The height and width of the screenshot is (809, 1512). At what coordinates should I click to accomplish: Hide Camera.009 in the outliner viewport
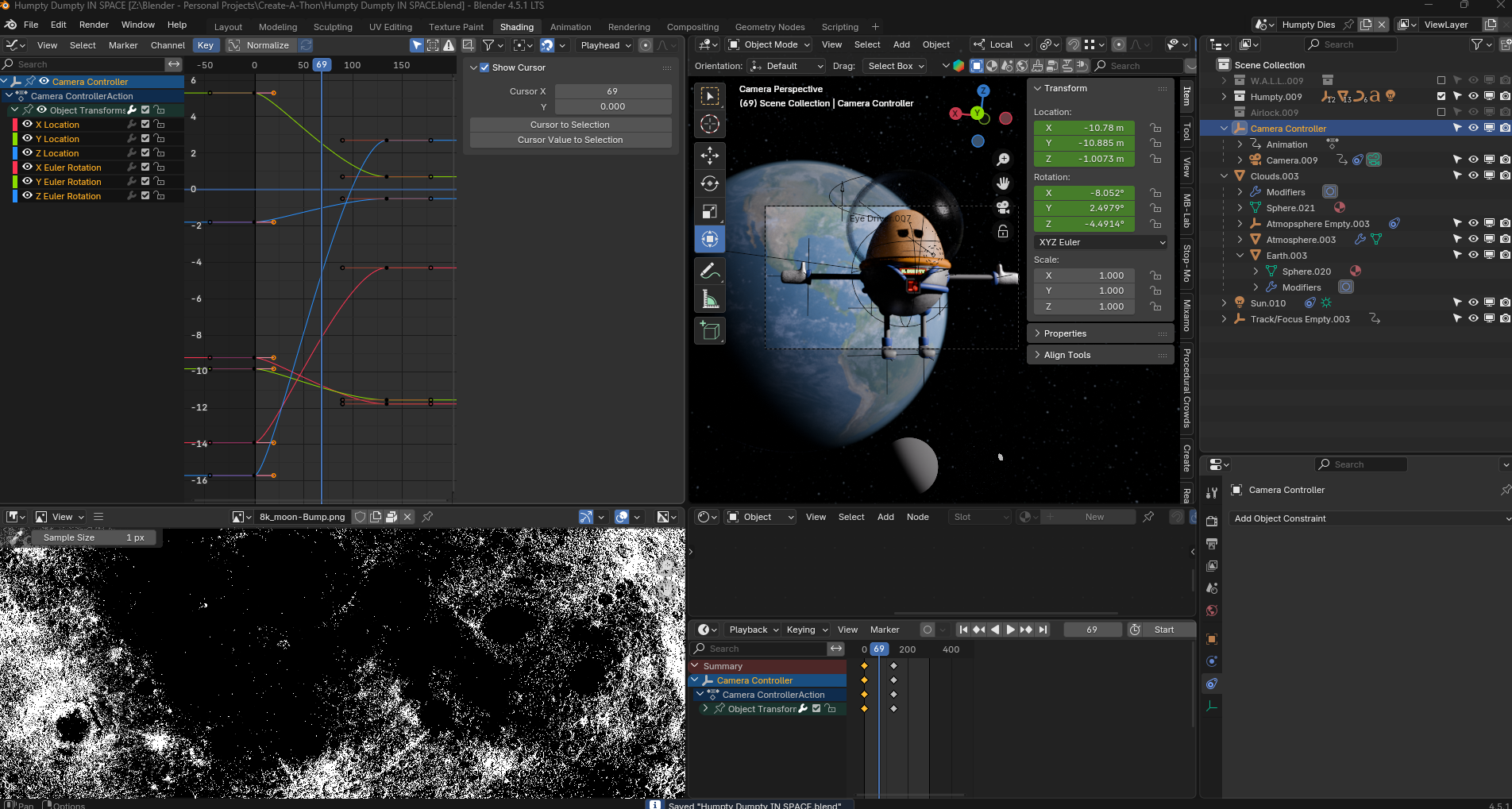(1473, 160)
